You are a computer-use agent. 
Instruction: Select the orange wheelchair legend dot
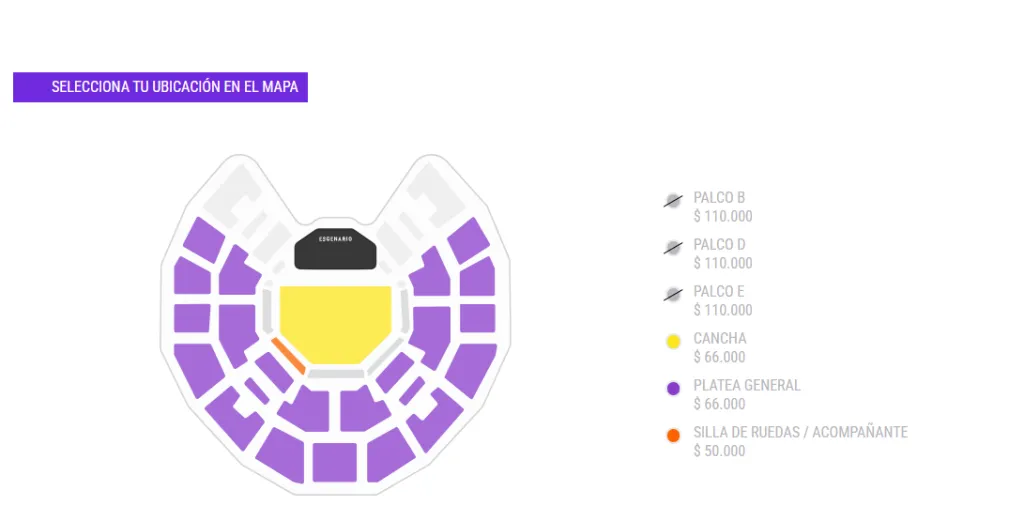673,436
